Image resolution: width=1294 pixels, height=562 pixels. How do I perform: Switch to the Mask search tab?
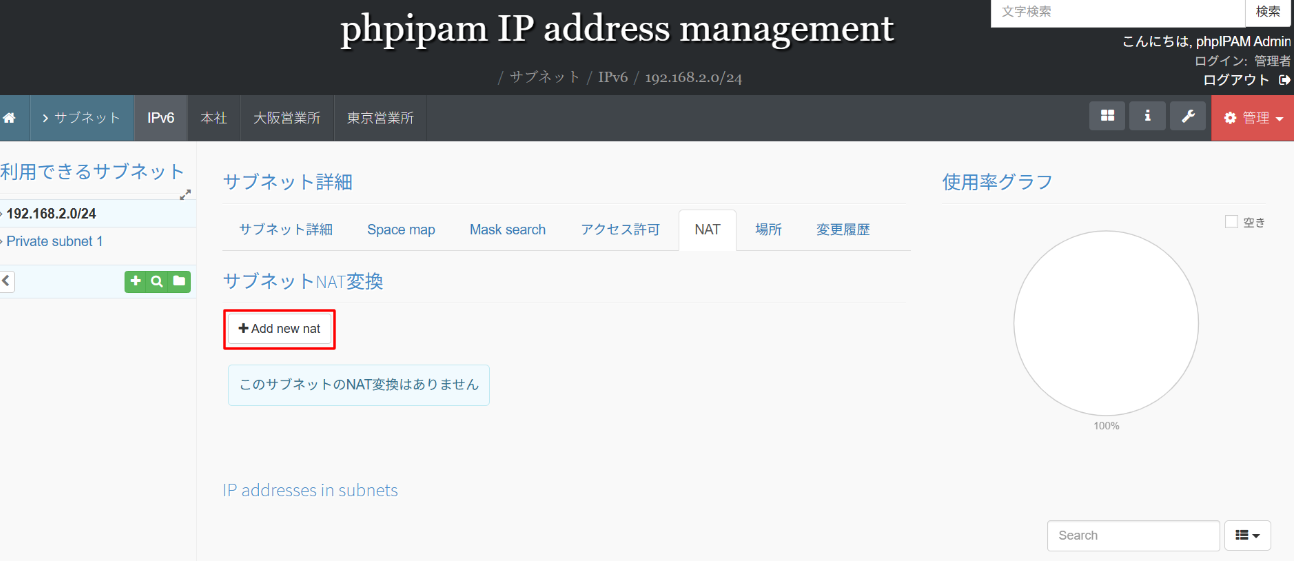pyautogui.click(x=508, y=230)
